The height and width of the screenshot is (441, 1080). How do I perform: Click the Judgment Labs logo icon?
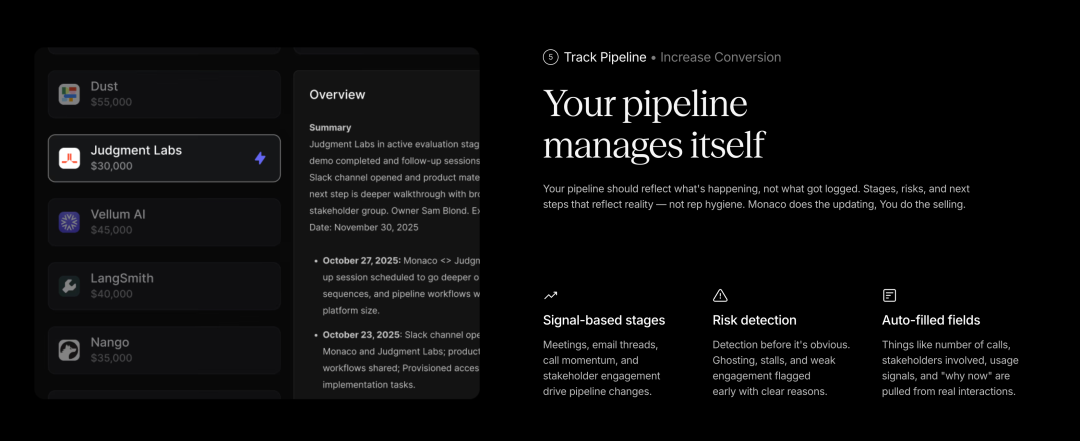[69, 158]
